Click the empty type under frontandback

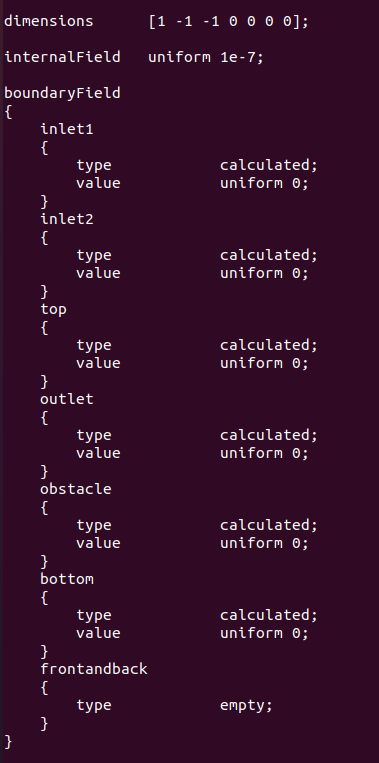[x=246, y=705]
